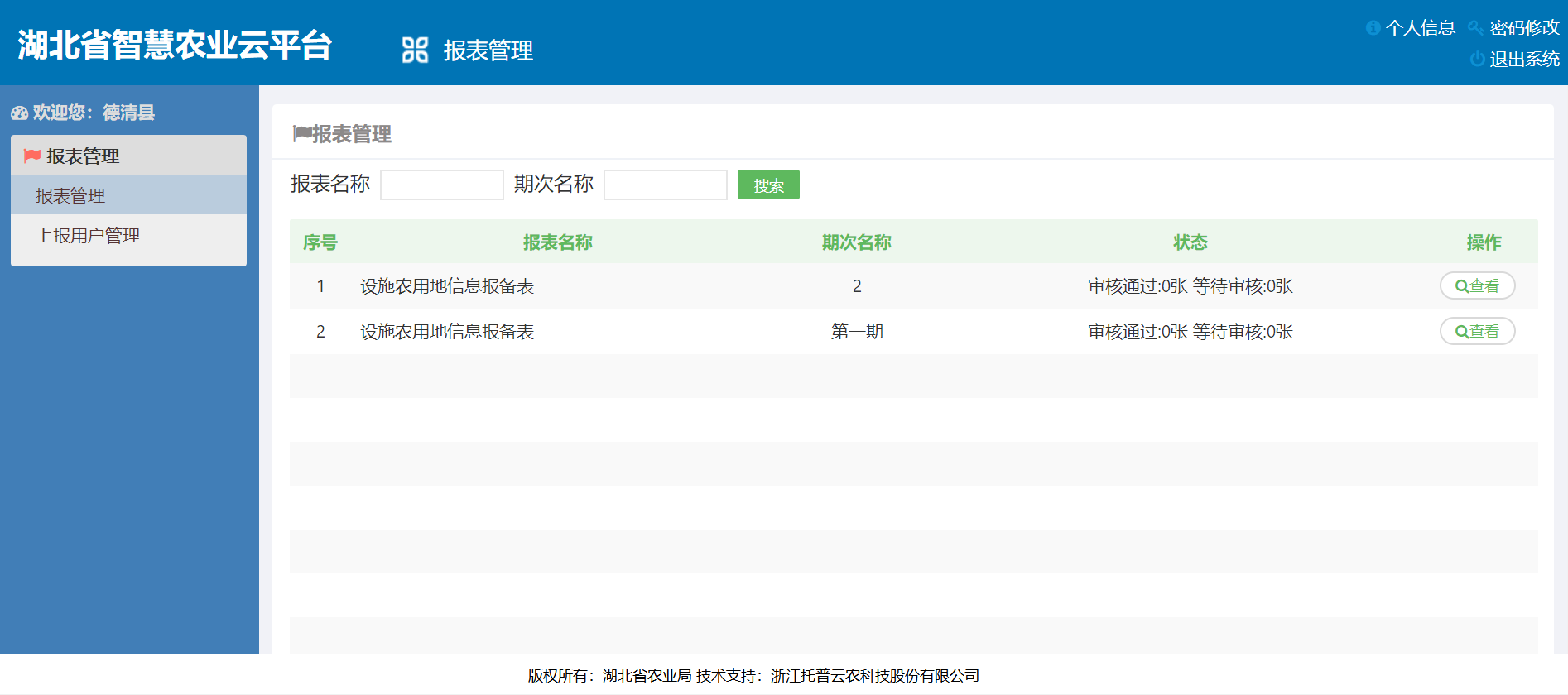The height and width of the screenshot is (695, 1568).
Task: Click the status text in row 2
Action: pyautogui.click(x=1190, y=332)
